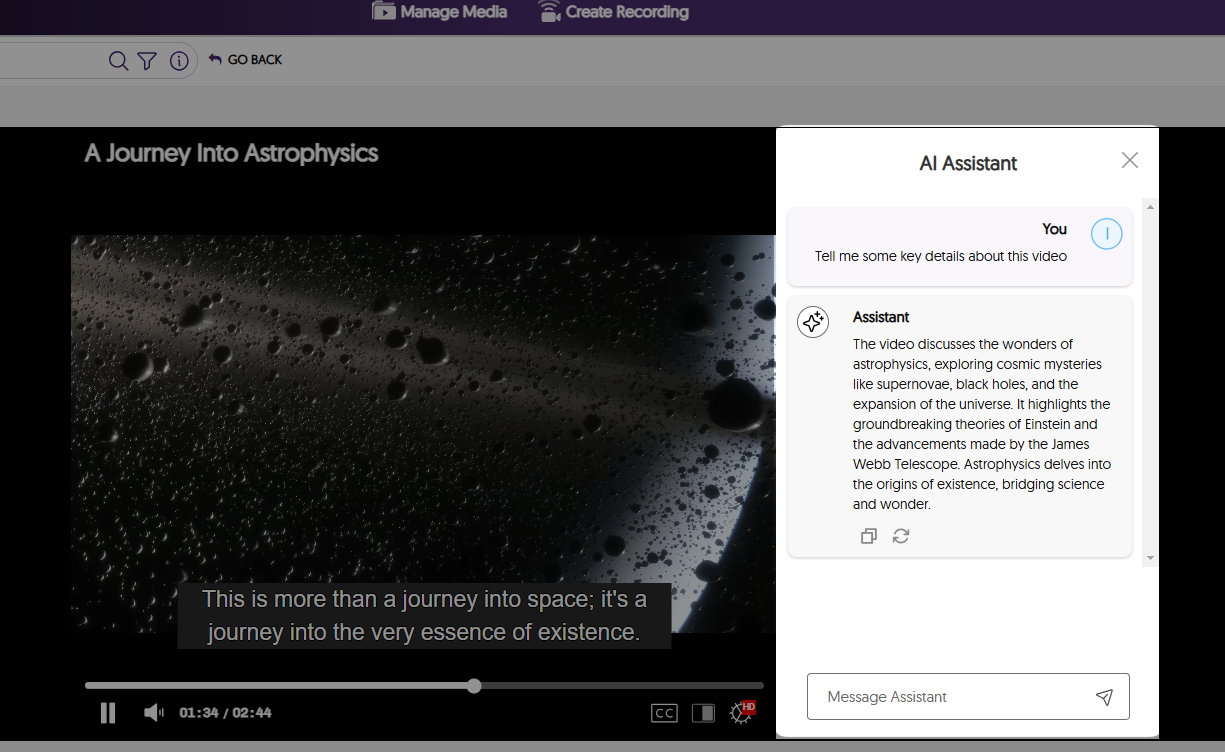This screenshot has height=752, width=1225.
Task: Click the video progress slider handle
Action: tap(474, 686)
